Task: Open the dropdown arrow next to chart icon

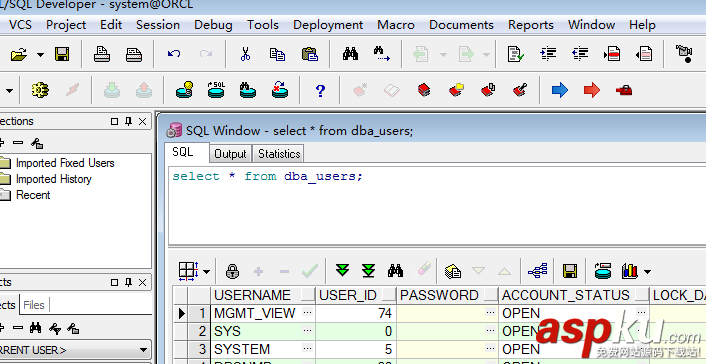Action: [647, 271]
